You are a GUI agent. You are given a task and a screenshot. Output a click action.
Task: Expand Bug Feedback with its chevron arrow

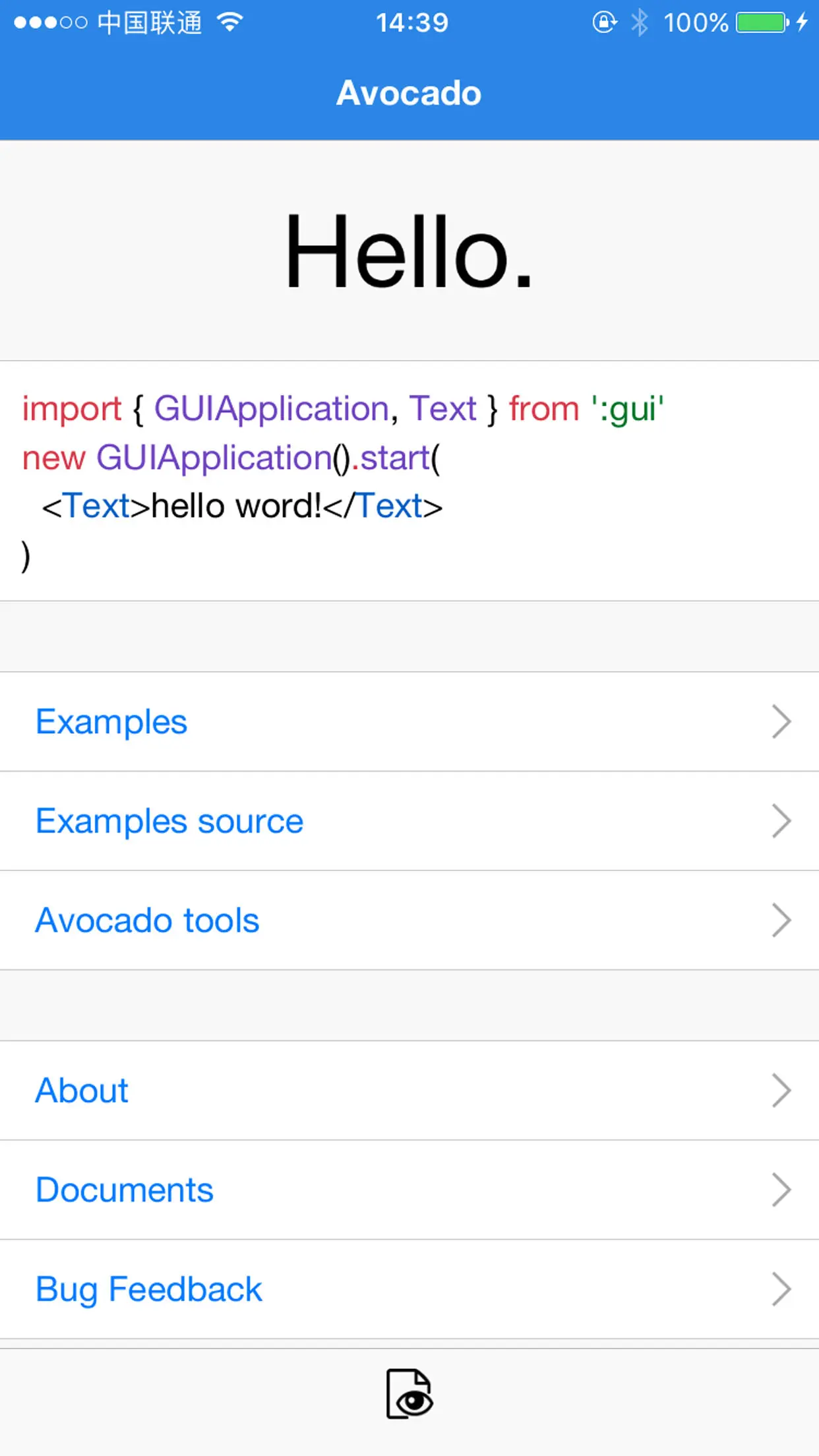[782, 1289]
